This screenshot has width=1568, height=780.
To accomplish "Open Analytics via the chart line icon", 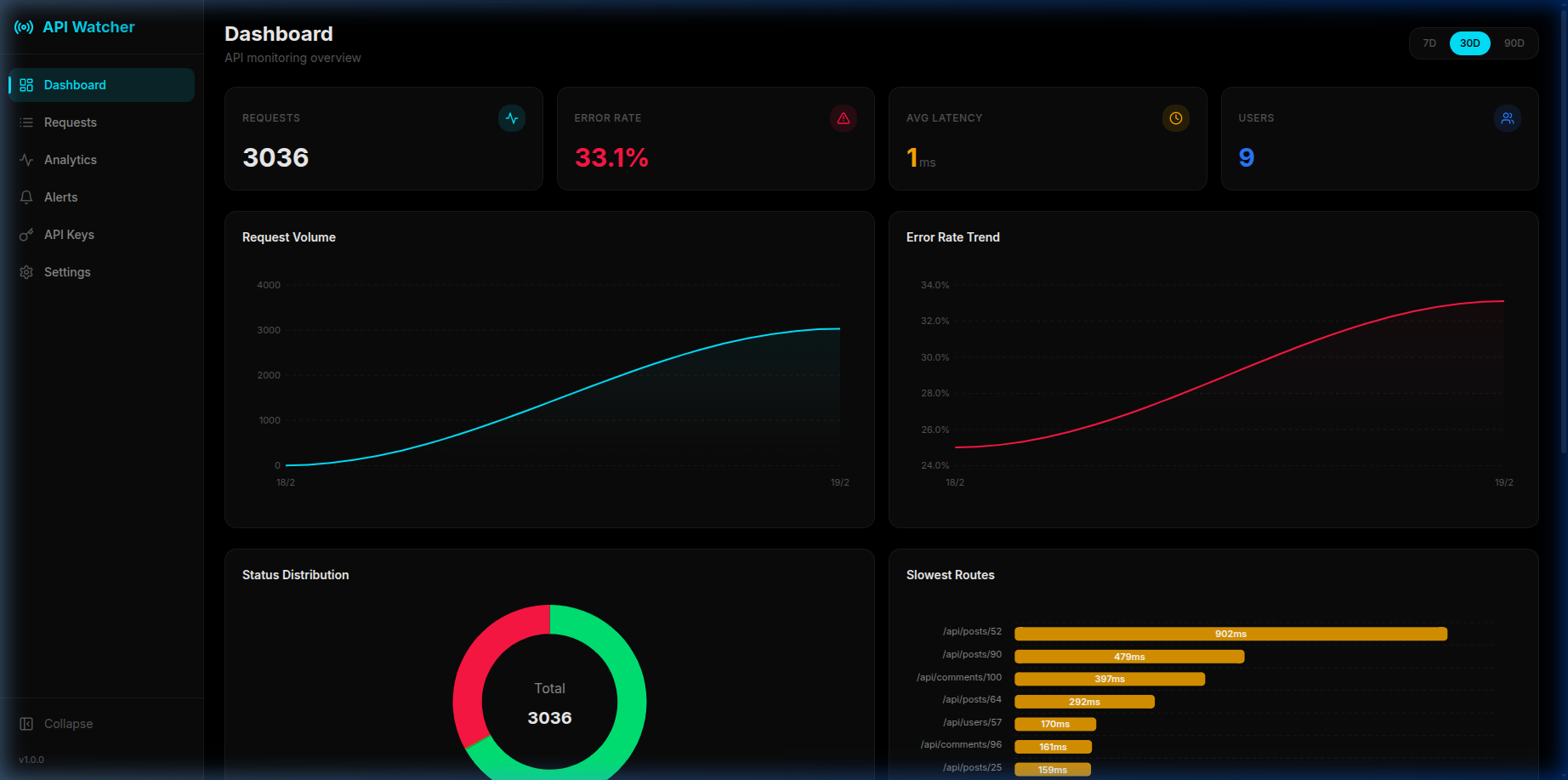I will (x=26, y=159).
